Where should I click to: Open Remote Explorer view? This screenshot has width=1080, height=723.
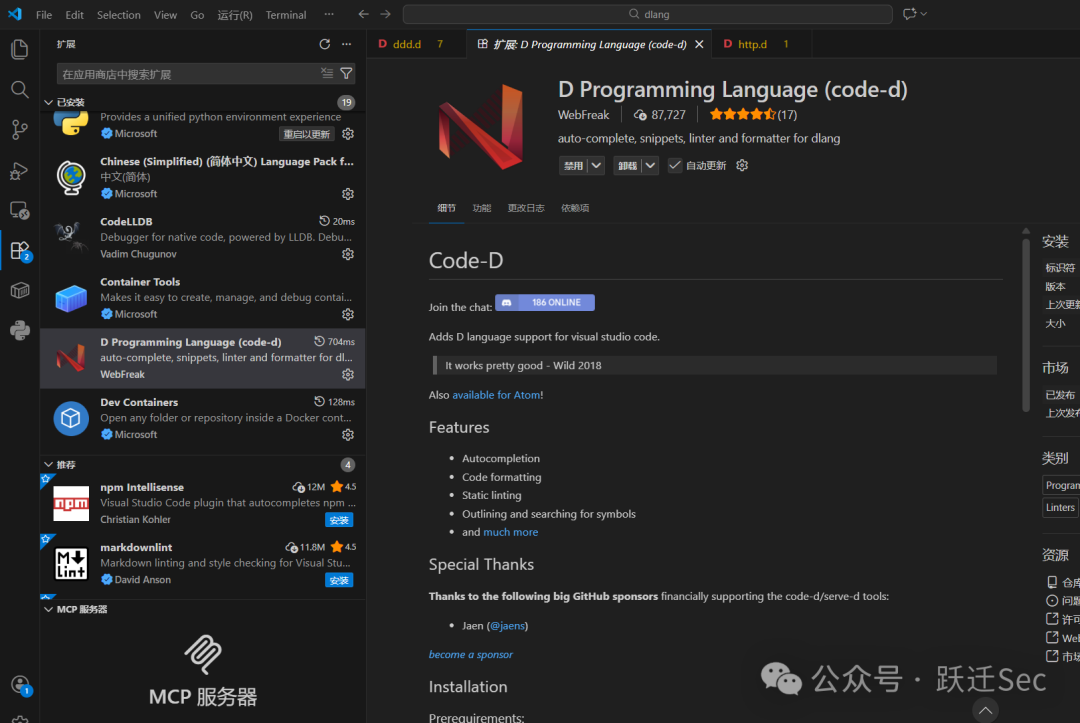[19, 210]
